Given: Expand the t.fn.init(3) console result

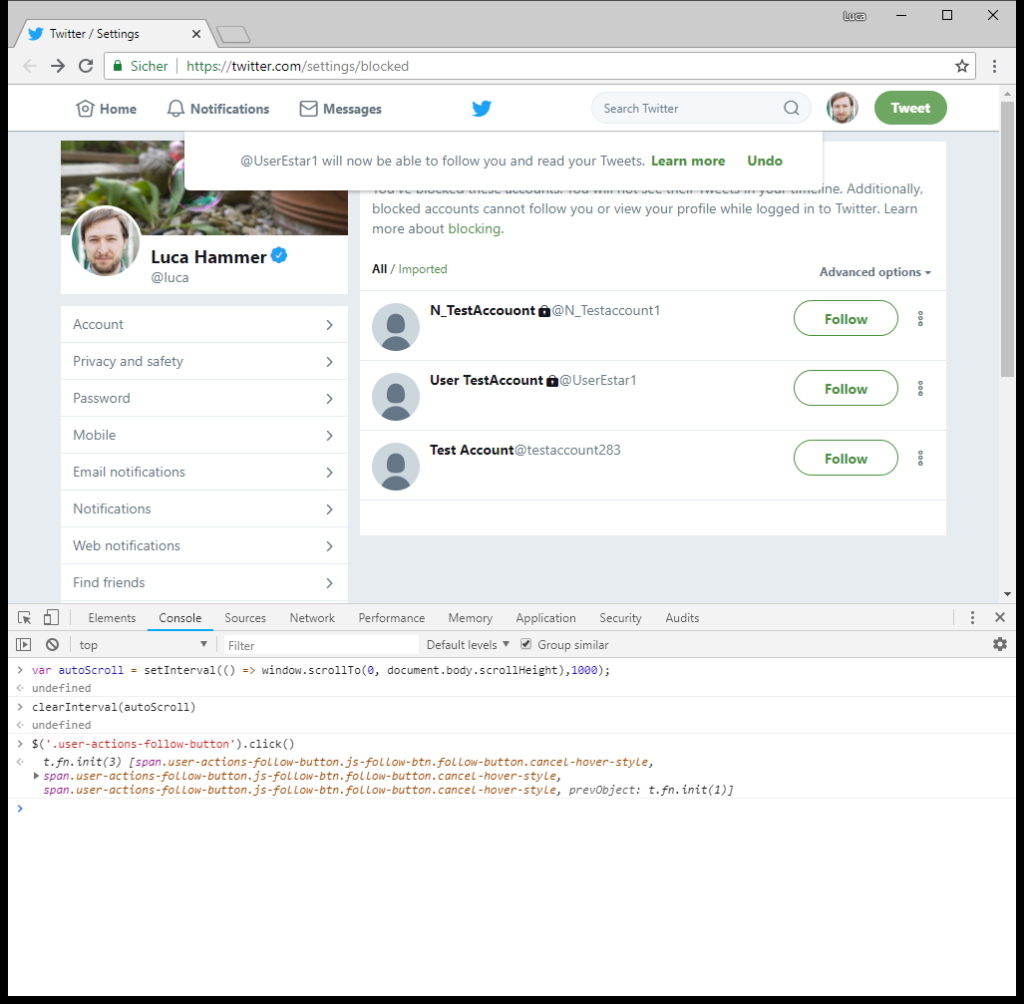Looking at the screenshot, I should [x=36, y=776].
